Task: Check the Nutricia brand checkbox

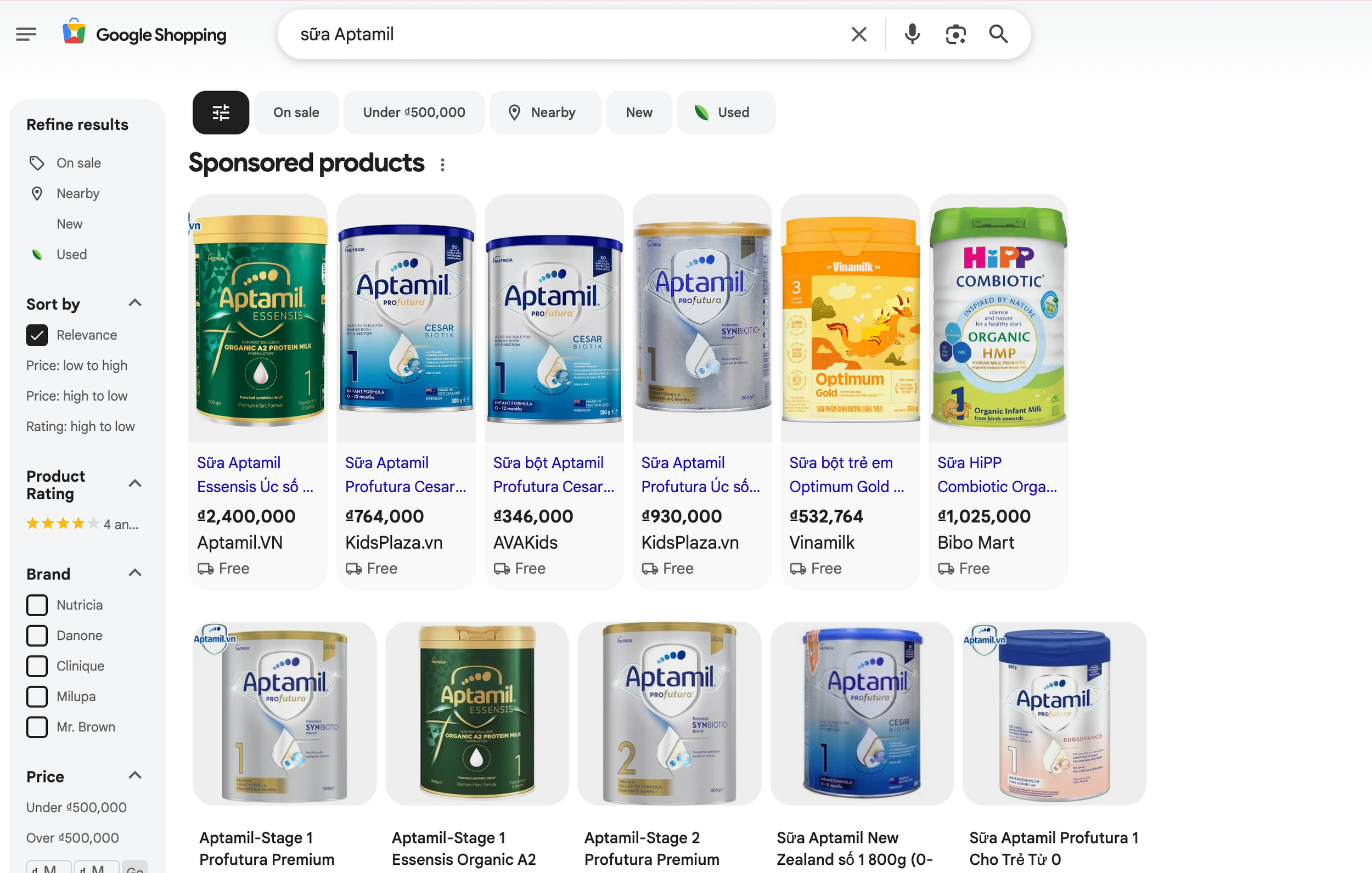Action: (37, 605)
